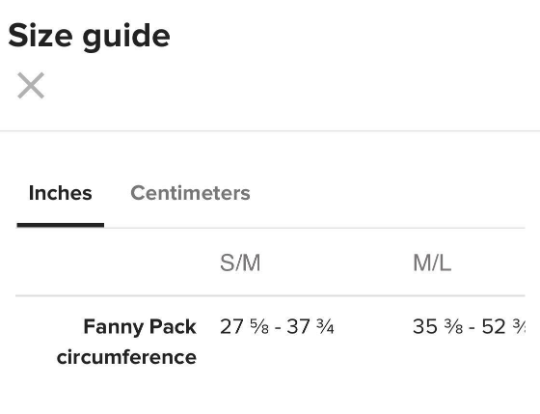This screenshot has width=540, height=414.
Task: Click the tab bar line right of Centimeters
Action: tap(388, 228)
